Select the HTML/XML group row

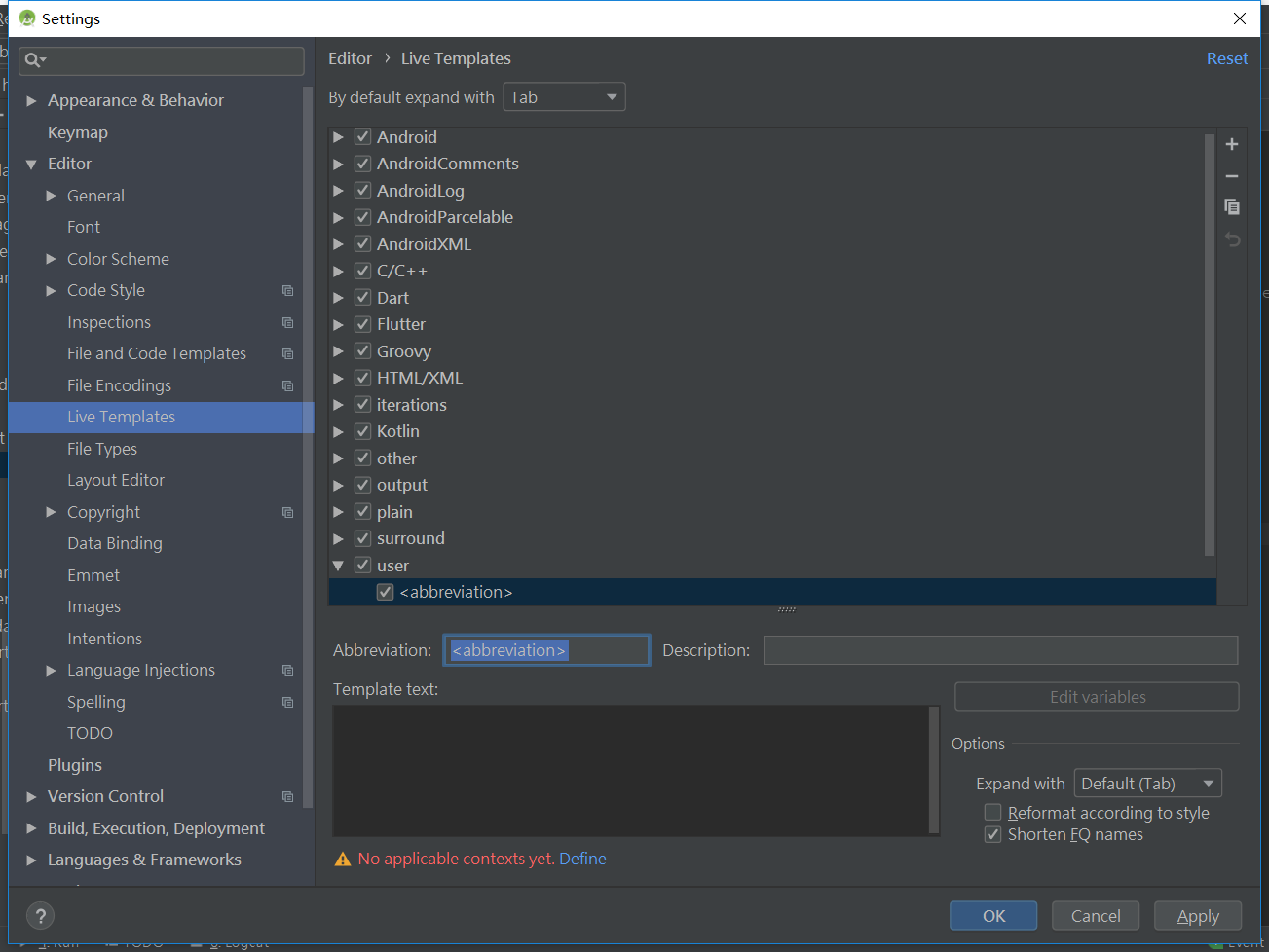(419, 378)
